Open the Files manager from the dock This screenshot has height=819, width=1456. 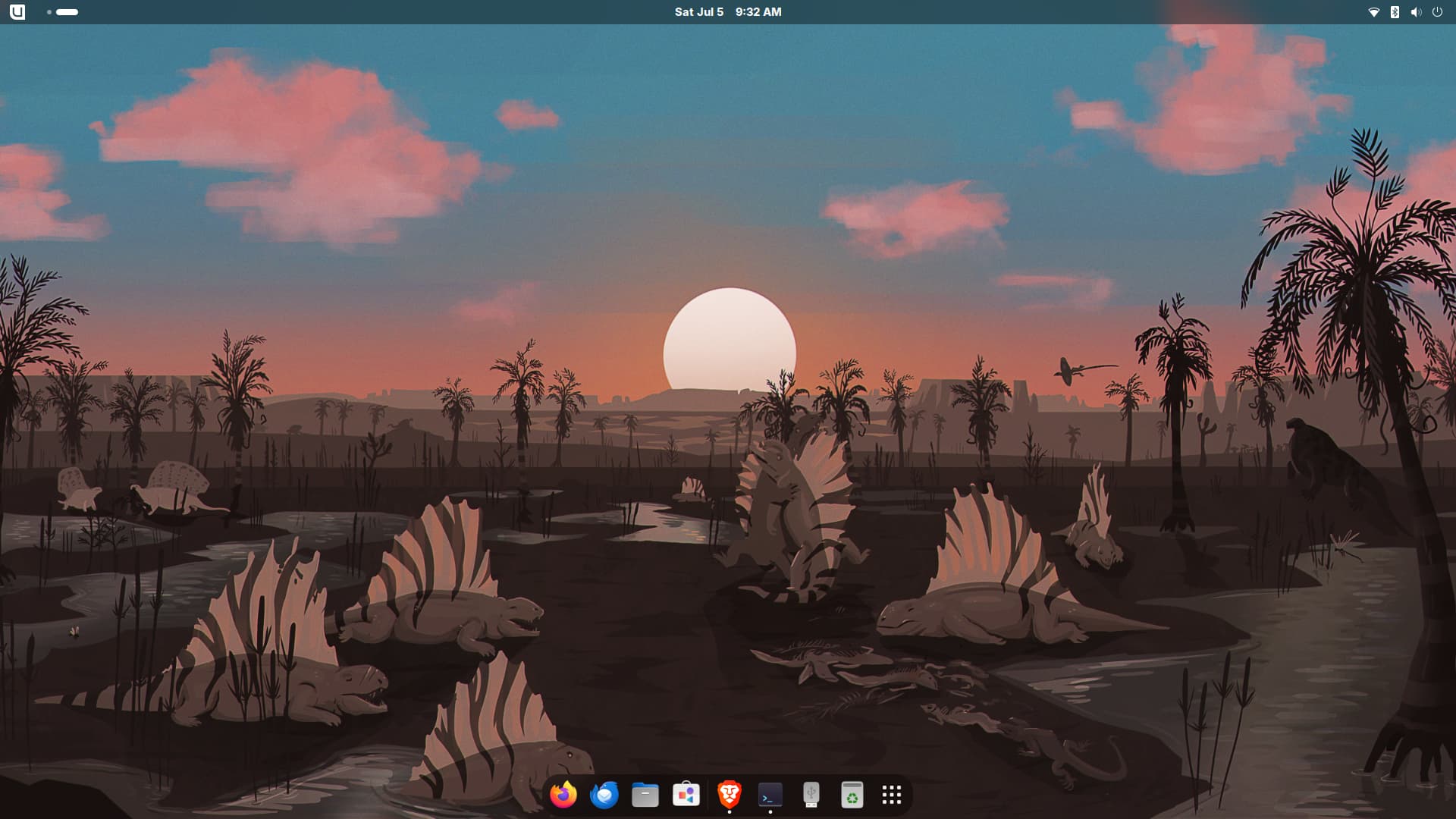pos(645,795)
